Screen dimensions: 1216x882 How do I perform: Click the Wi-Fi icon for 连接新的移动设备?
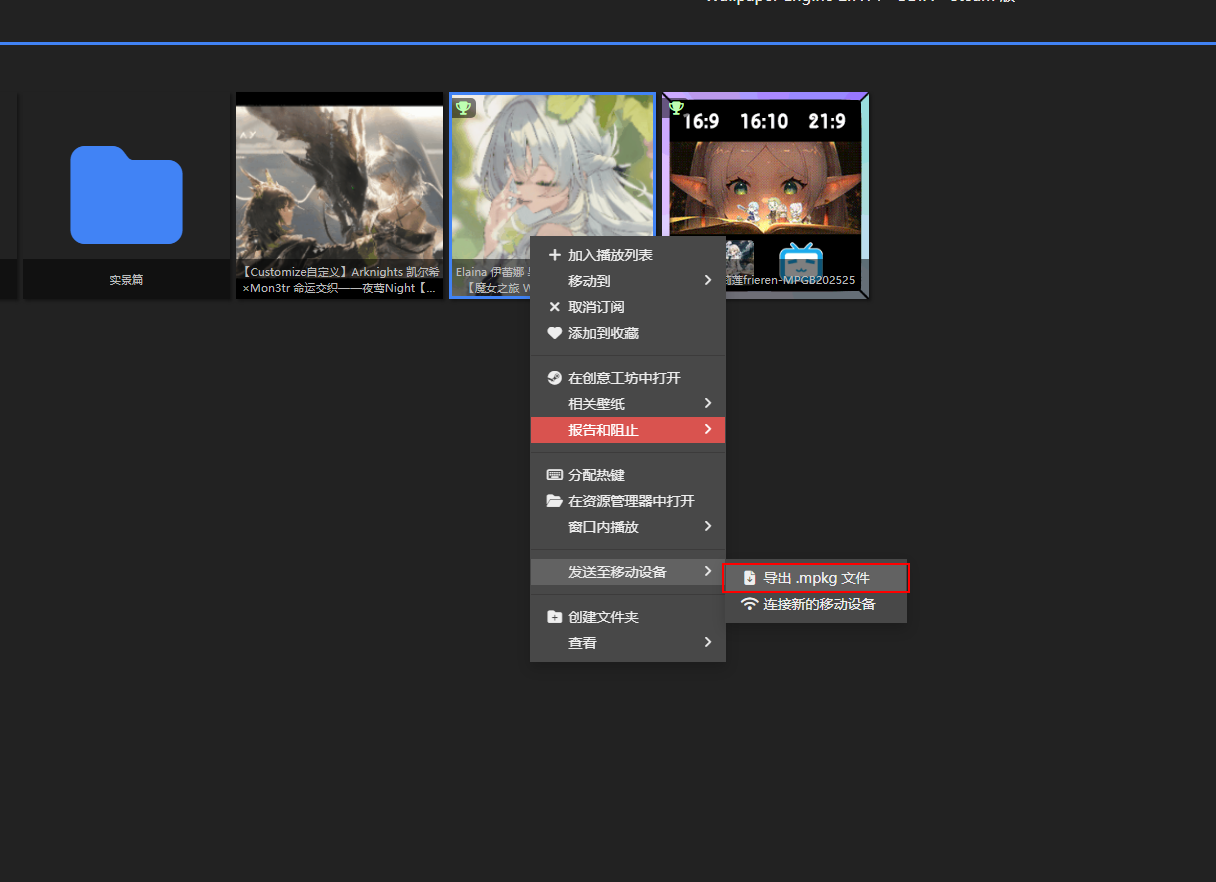pyautogui.click(x=749, y=604)
